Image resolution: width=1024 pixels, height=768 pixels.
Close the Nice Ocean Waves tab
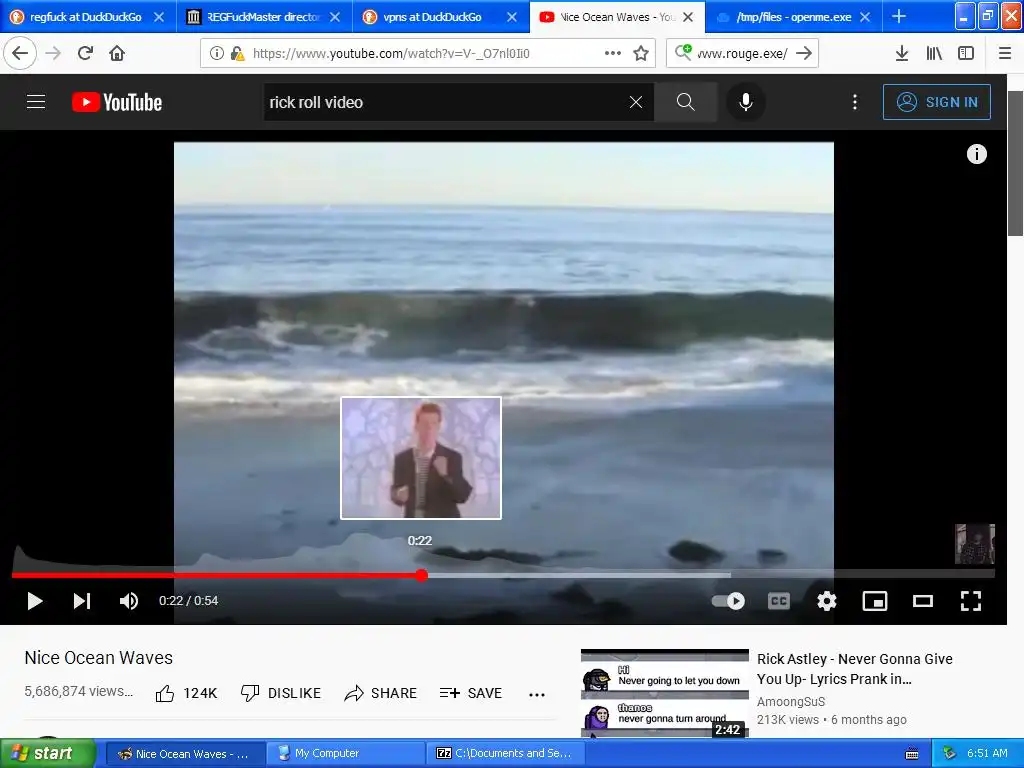pos(688,17)
